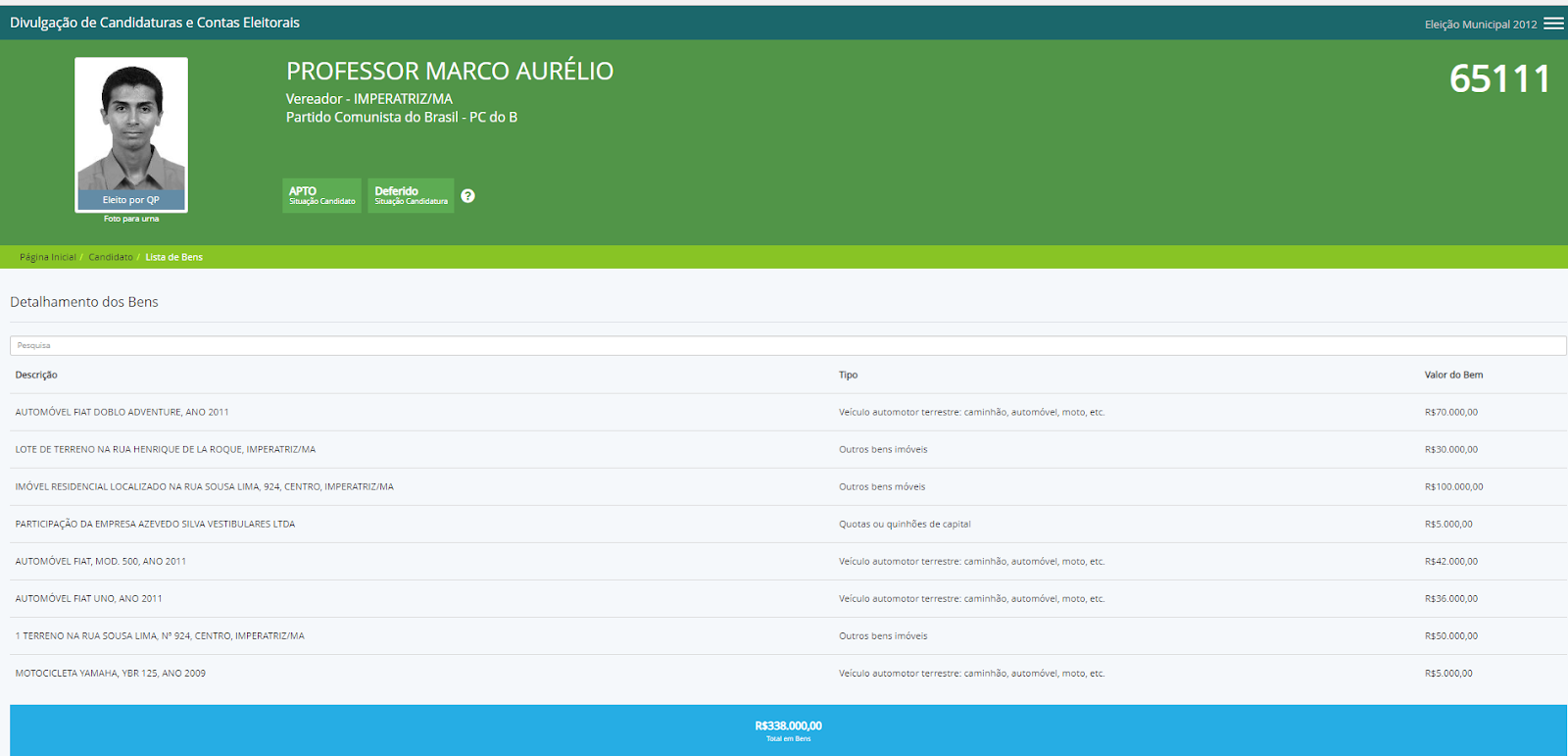Focus the Pesquisa search field
The width and height of the screenshot is (1568, 756).
tap(788, 345)
